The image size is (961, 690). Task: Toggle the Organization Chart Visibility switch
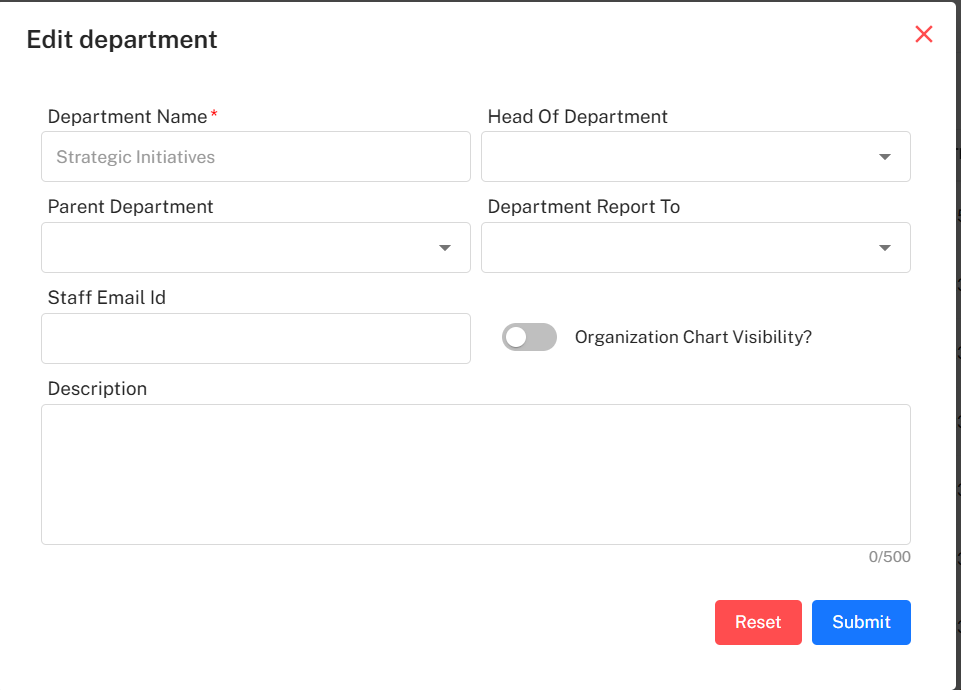(x=529, y=338)
